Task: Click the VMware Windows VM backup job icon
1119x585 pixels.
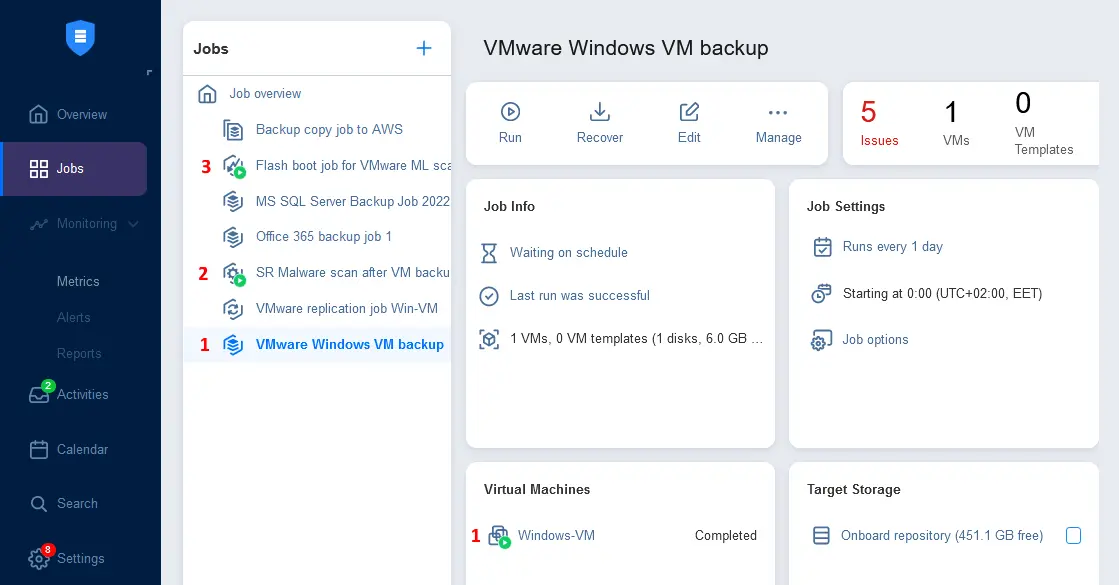Action: click(x=233, y=345)
